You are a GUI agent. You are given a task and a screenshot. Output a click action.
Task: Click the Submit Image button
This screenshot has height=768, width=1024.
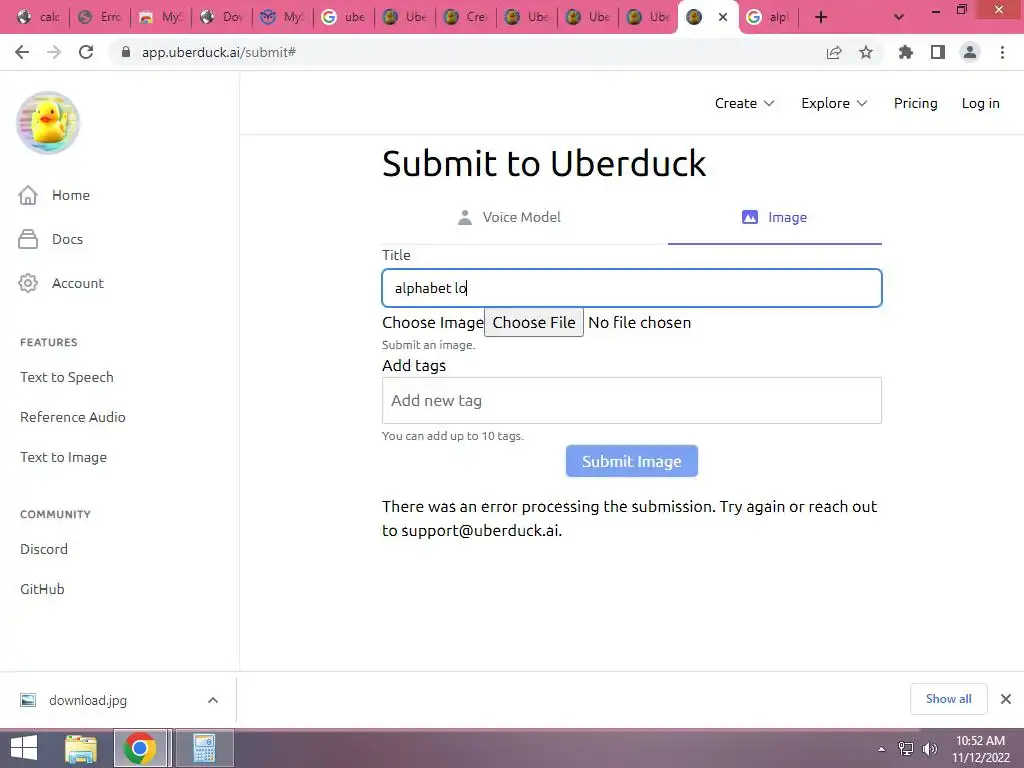point(632,461)
